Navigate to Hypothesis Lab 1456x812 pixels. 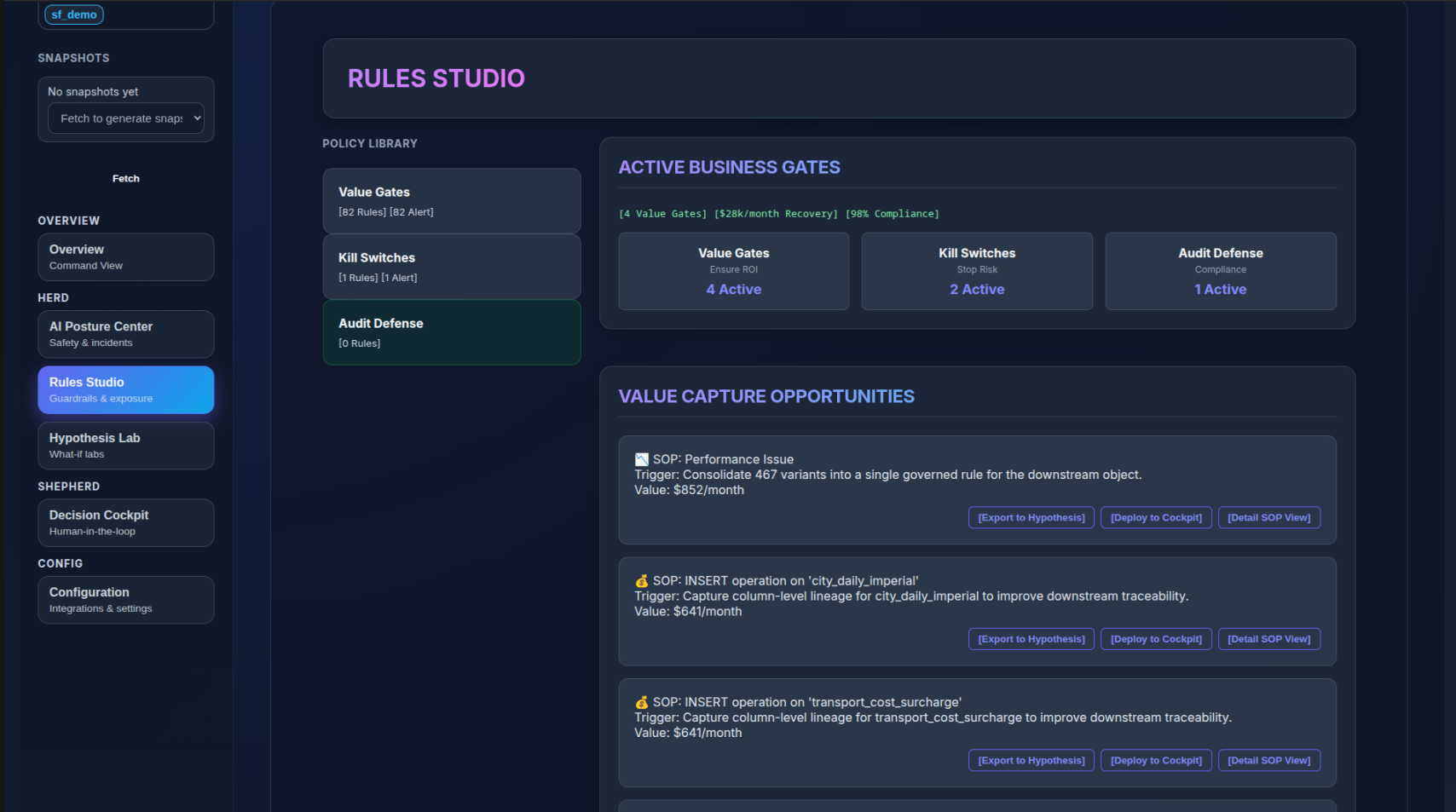[125, 445]
